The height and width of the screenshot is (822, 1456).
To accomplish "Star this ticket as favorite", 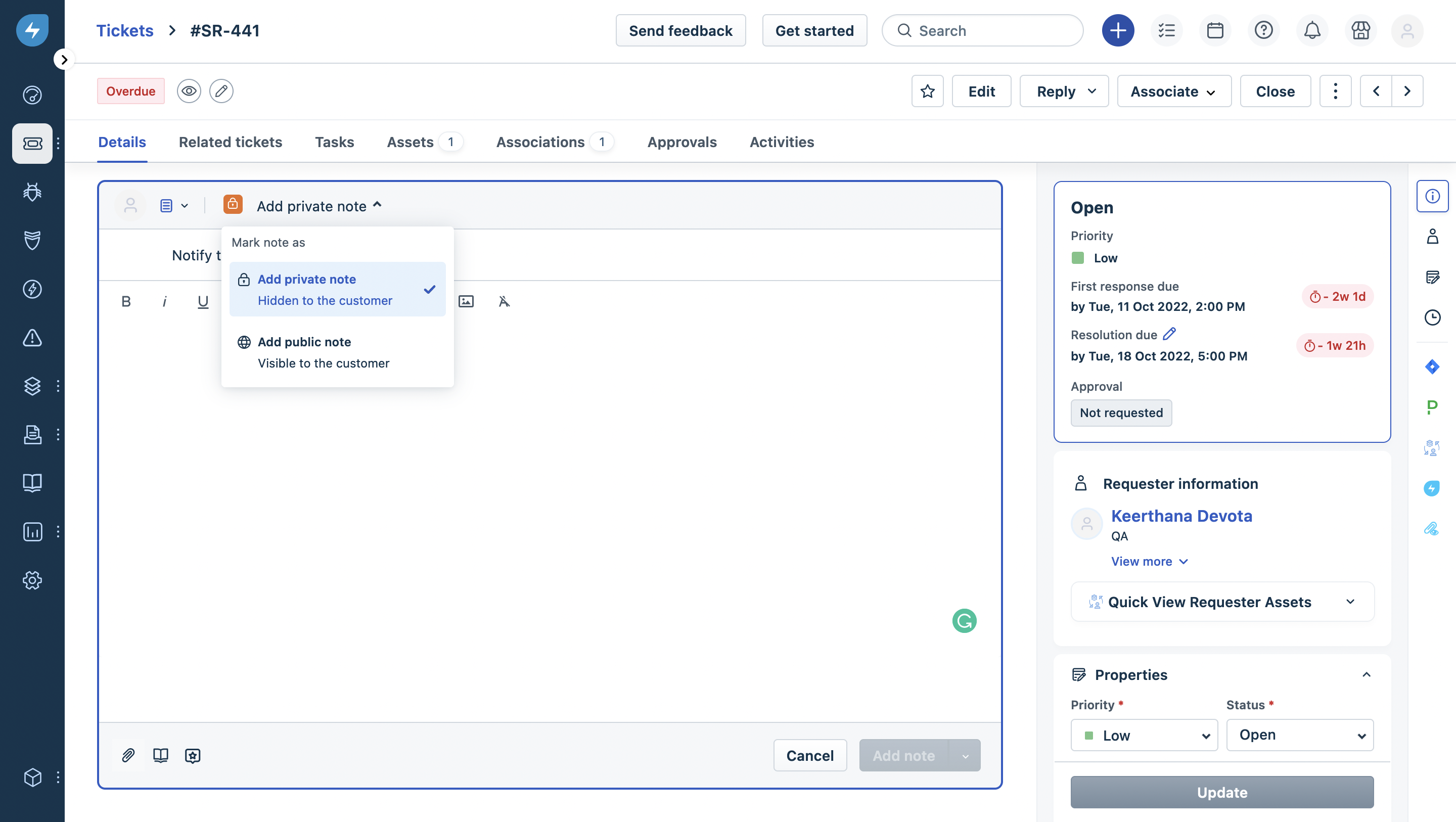I will 928,91.
